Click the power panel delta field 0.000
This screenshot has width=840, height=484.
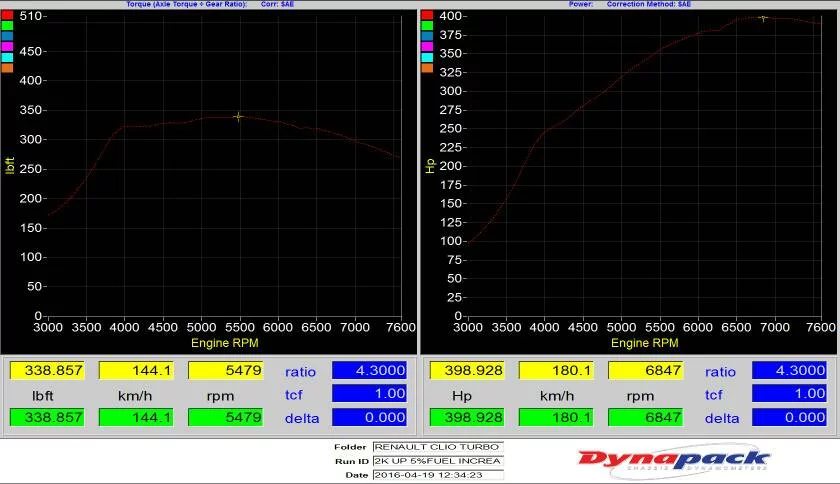click(789, 417)
